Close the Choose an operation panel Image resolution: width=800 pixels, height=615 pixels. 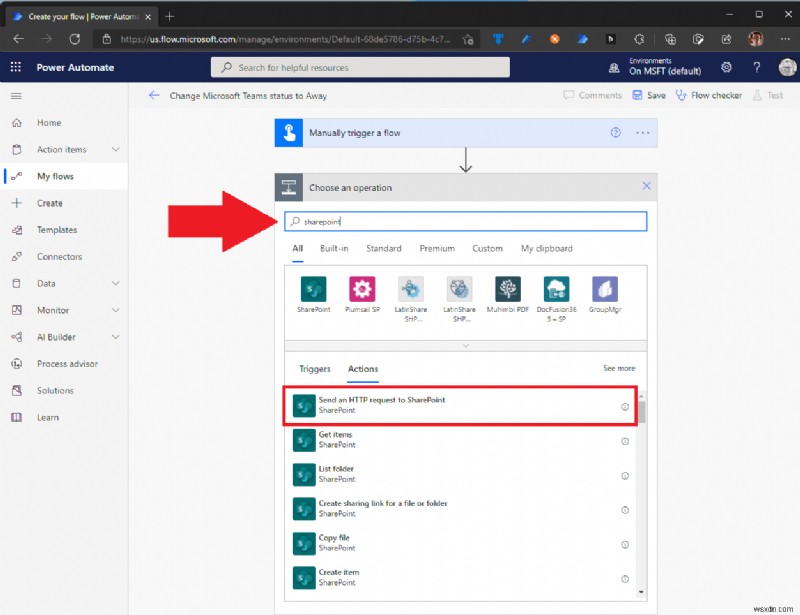[x=646, y=186]
